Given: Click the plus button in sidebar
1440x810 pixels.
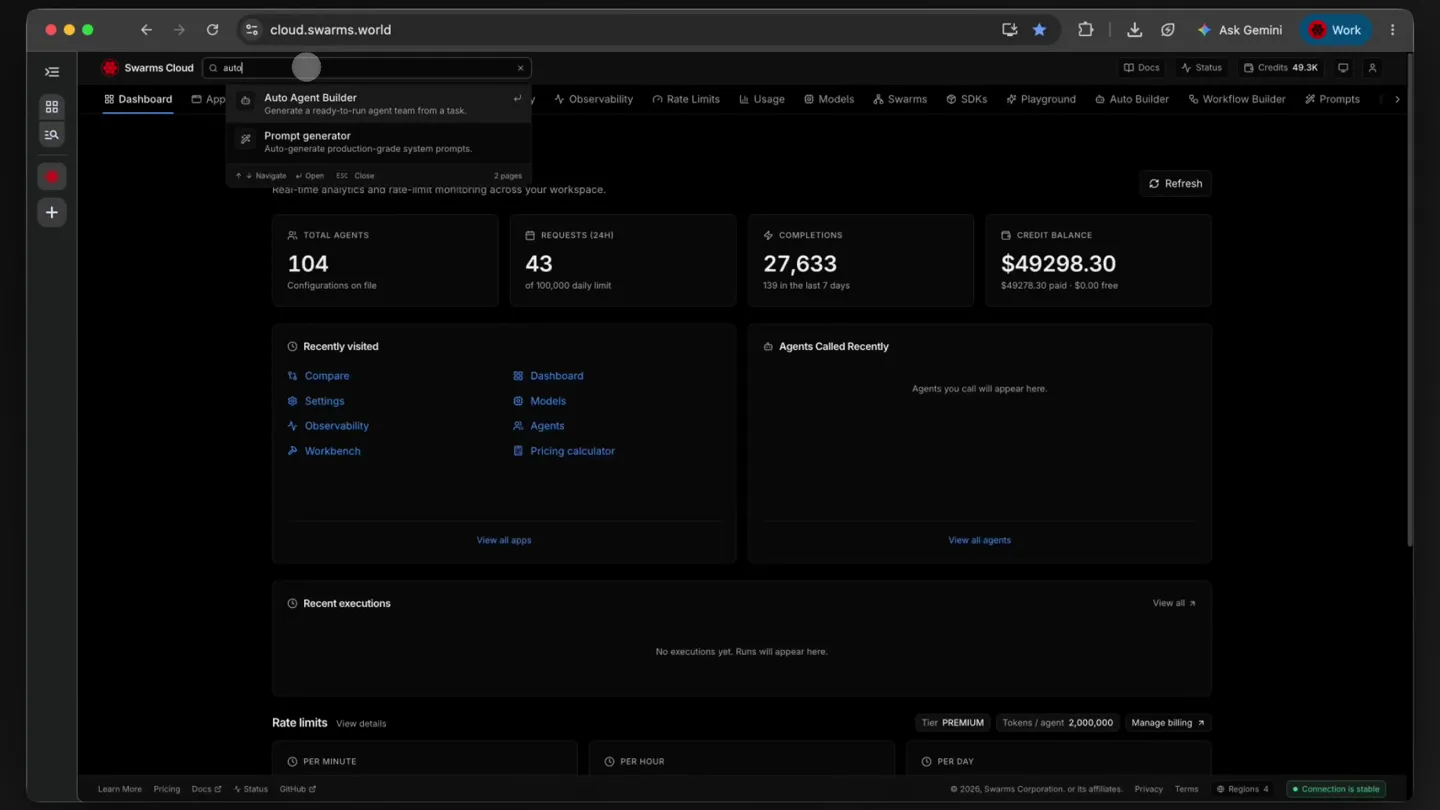Looking at the screenshot, I should 52,212.
